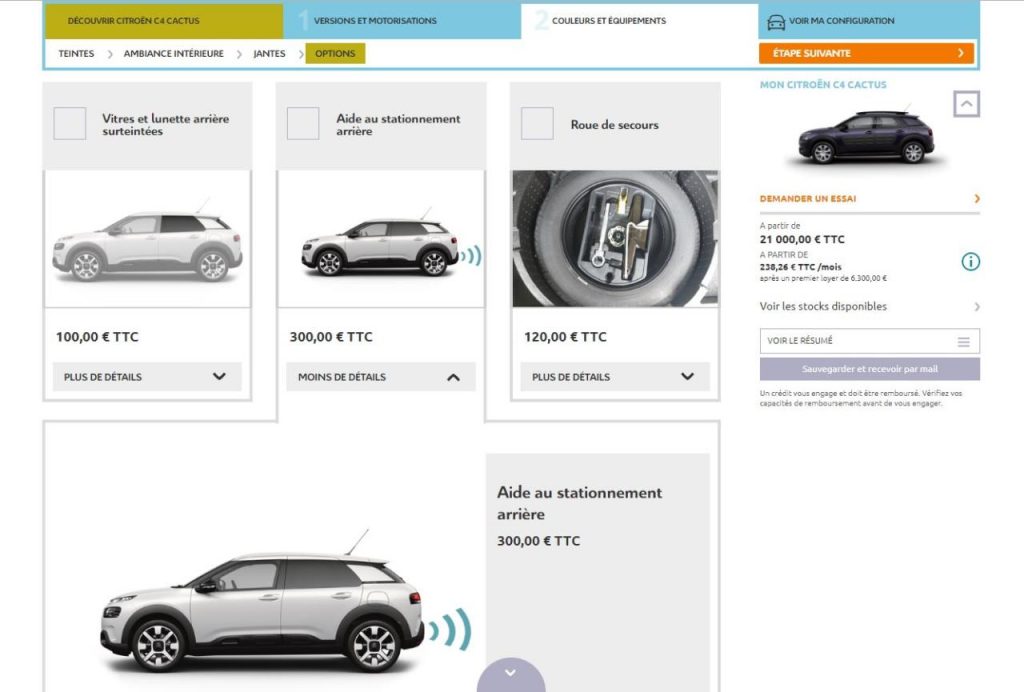1024x692 pixels.
Task: Click the Mon Citroën C4 Cactus heading
Action: tap(823, 85)
